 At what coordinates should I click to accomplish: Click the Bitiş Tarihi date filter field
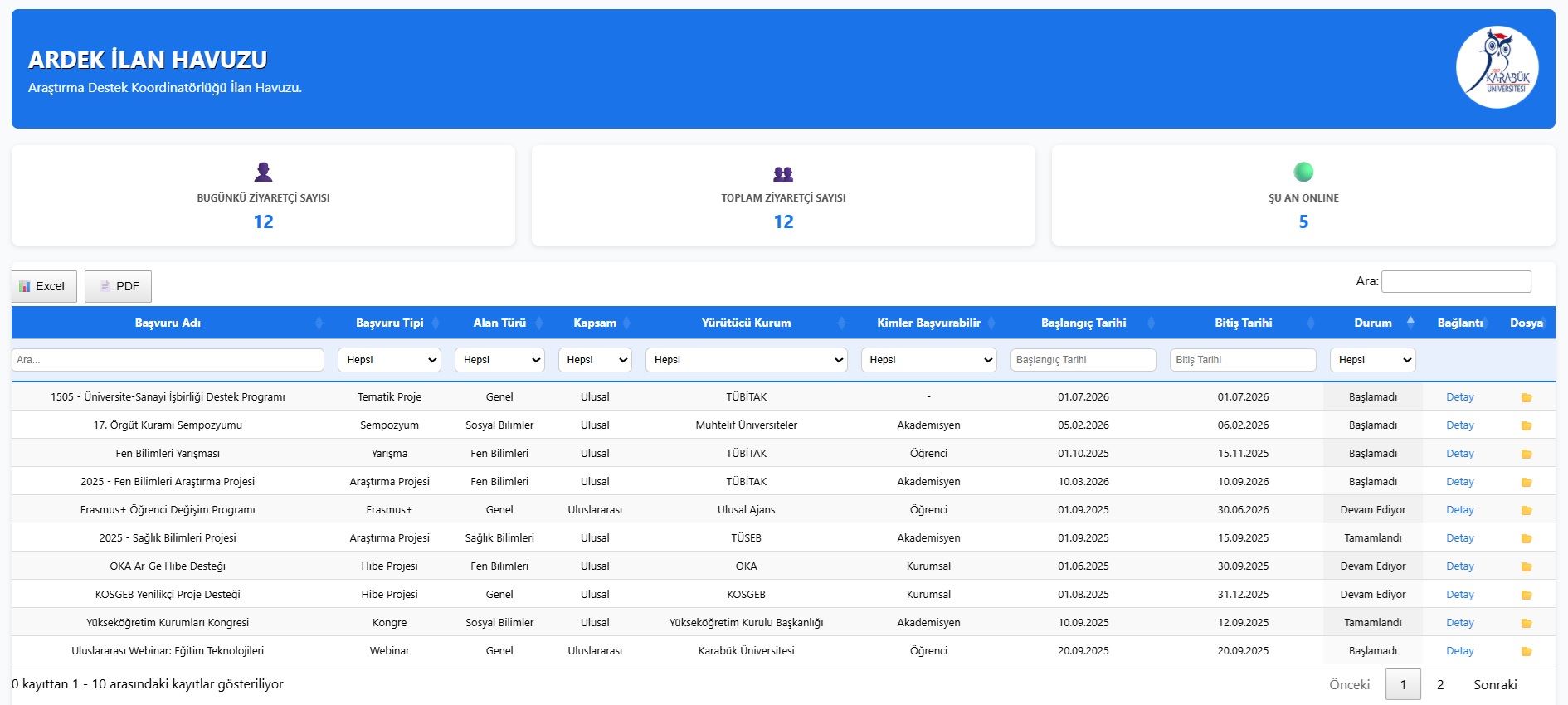[1243, 360]
